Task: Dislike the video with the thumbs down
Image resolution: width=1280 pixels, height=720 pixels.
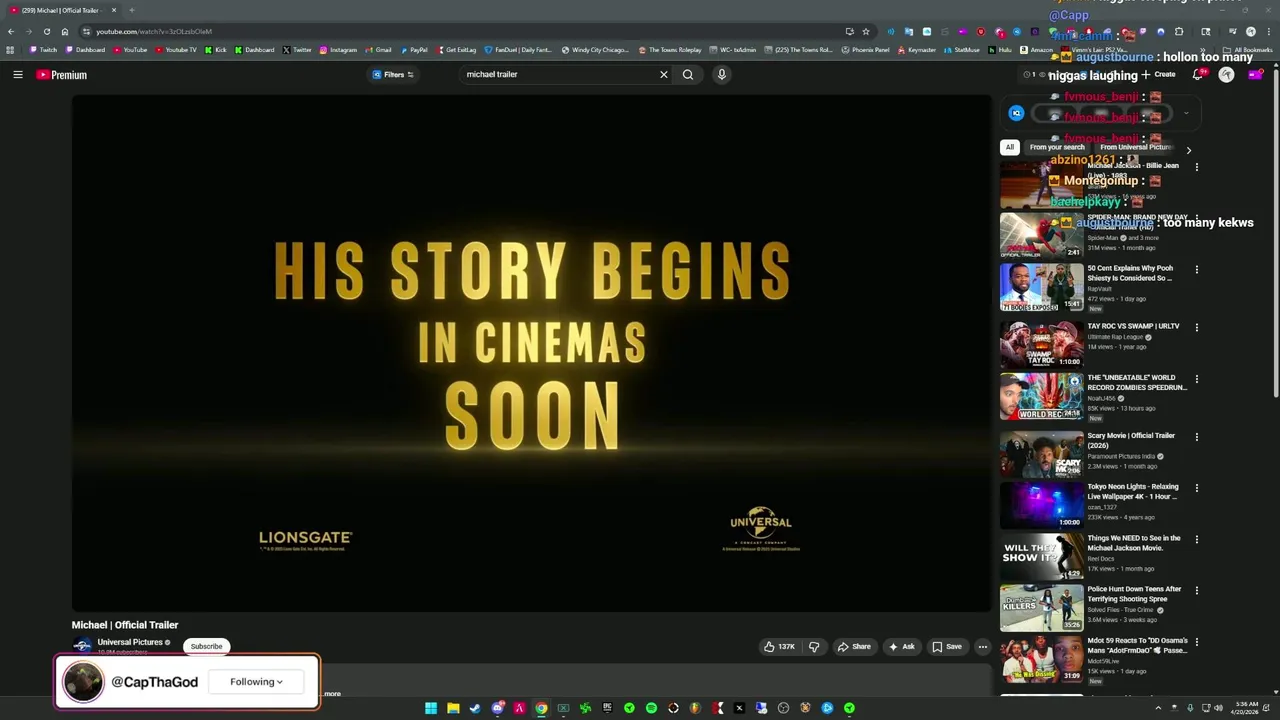Action: tap(814, 647)
